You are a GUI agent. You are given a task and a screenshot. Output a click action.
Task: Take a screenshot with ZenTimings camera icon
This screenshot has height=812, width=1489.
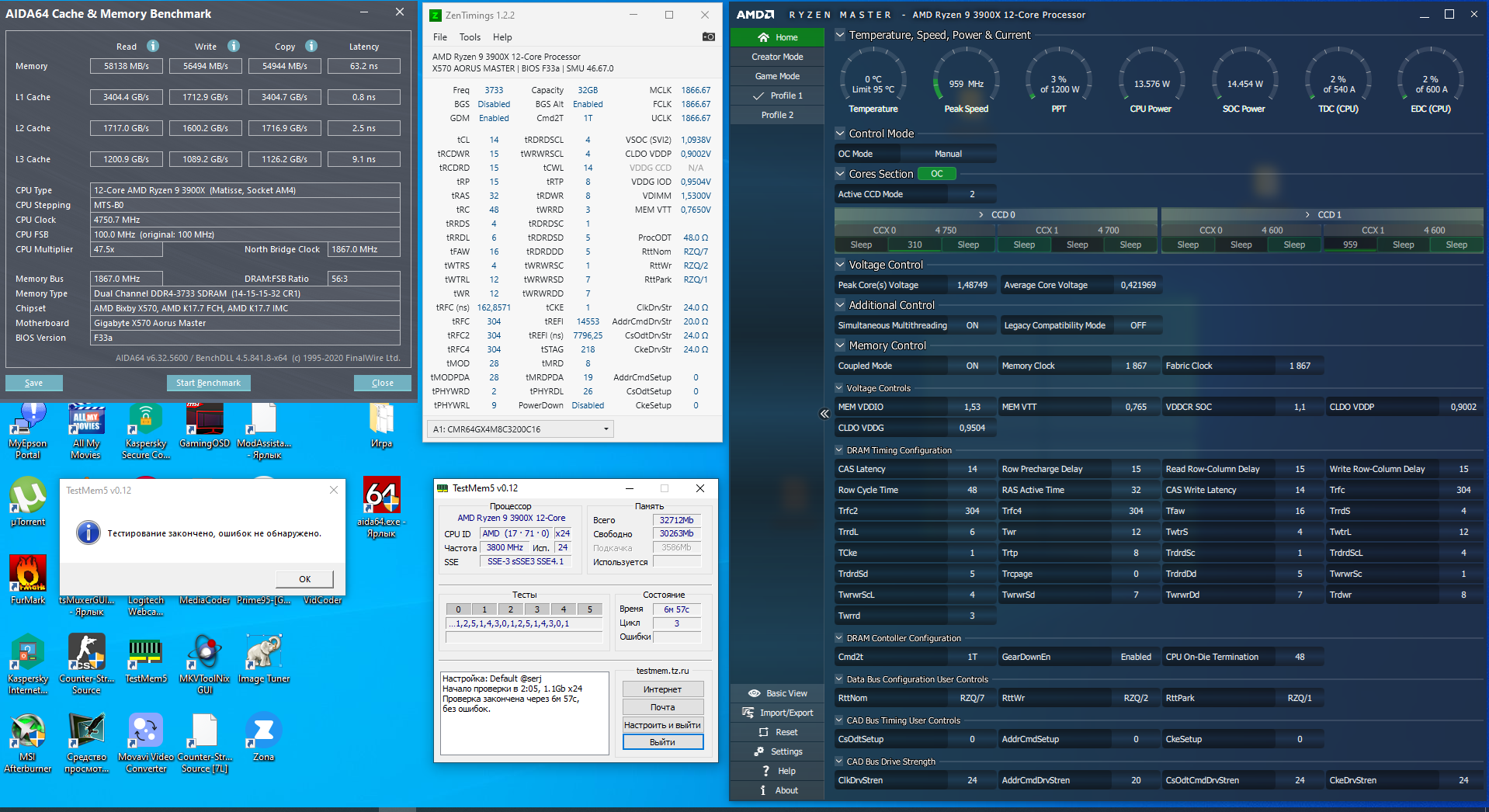coord(708,36)
